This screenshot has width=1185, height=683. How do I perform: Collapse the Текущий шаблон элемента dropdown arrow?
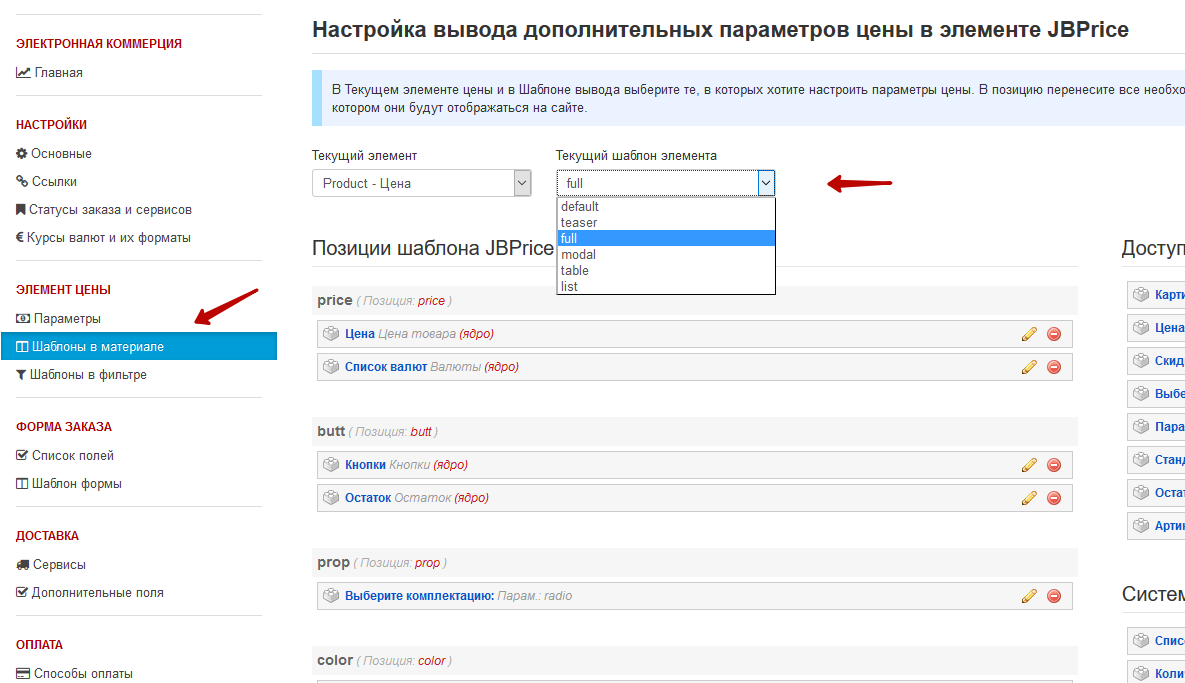coord(765,183)
